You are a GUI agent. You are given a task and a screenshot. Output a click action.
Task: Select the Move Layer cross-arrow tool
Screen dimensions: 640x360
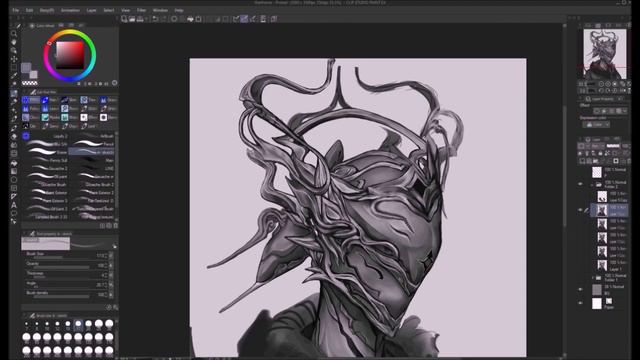coord(14,59)
